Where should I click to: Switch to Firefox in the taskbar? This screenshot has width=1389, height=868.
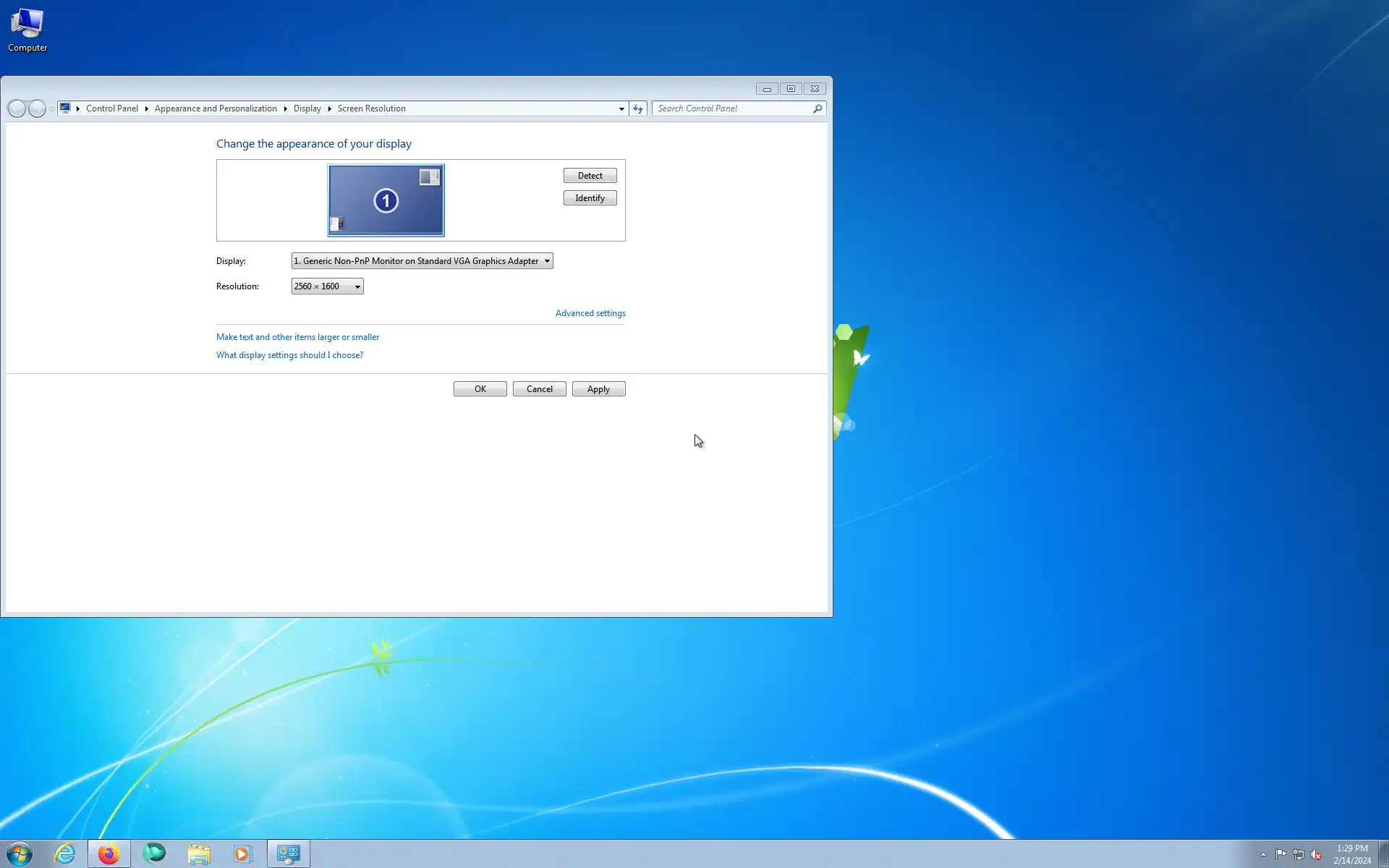pyautogui.click(x=109, y=854)
